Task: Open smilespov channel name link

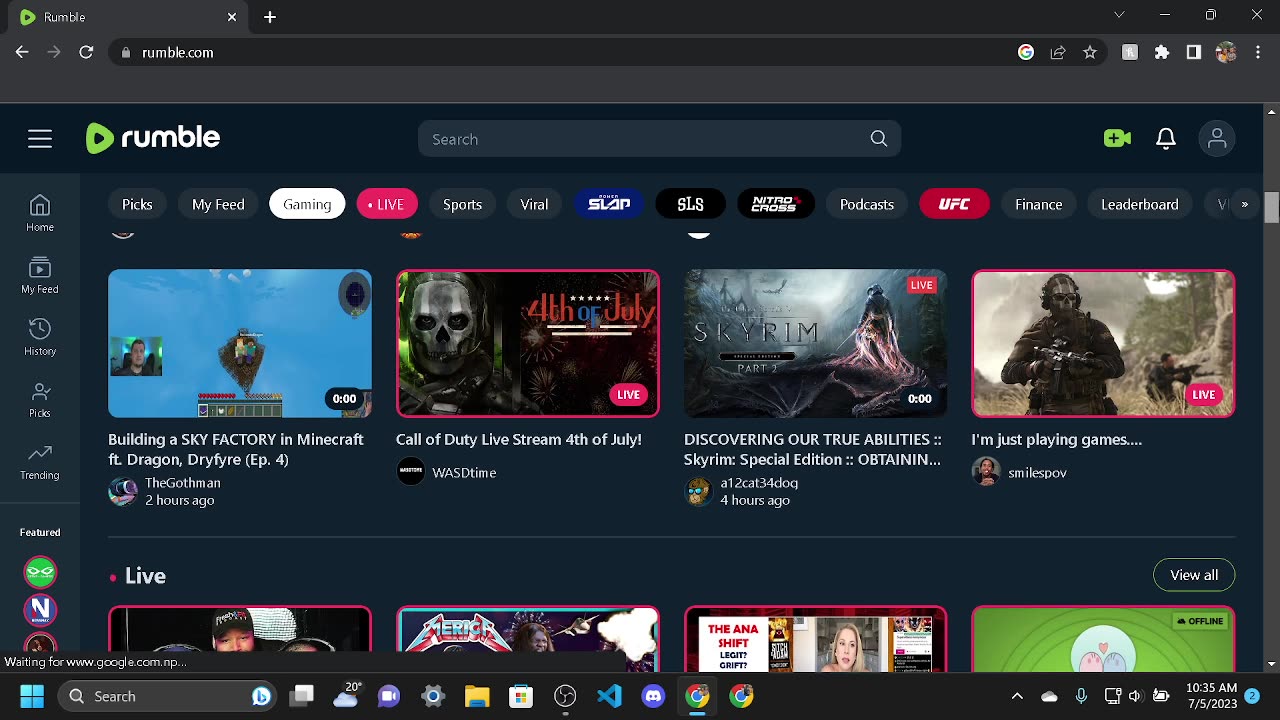Action: tap(1037, 472)
